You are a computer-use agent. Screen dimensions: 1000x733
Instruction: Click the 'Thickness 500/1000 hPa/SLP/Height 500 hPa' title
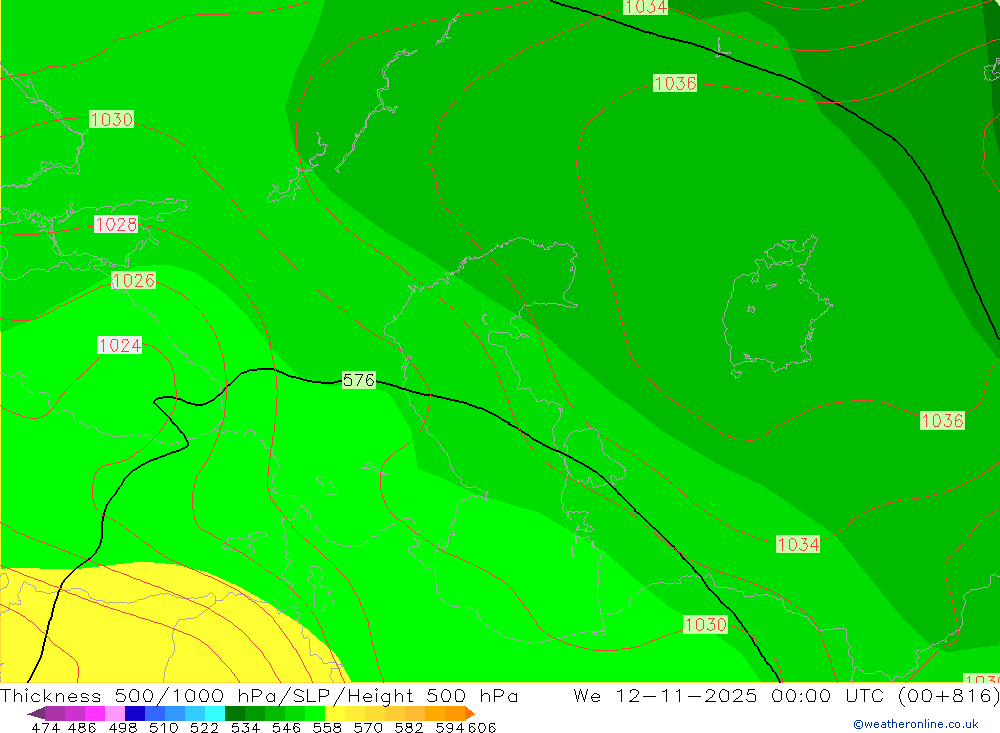tap(259, 695)
